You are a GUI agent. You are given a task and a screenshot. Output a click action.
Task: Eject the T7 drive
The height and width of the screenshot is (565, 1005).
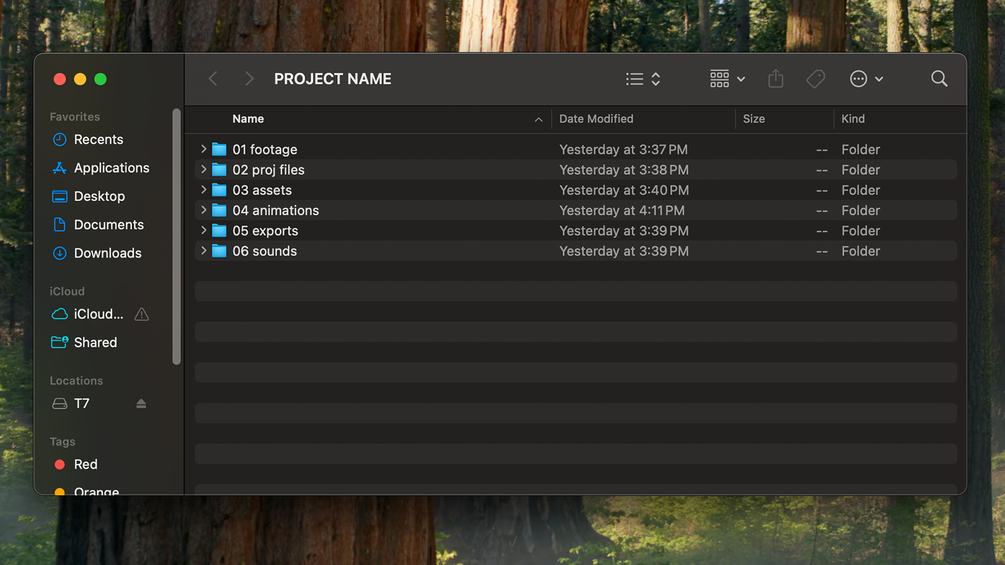coord(141,404)
